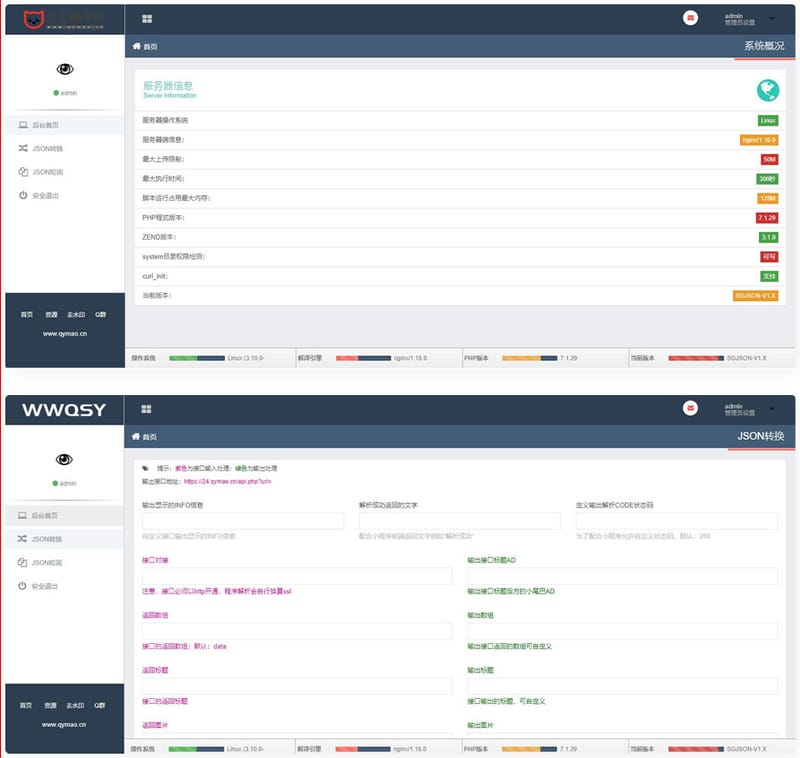
Task: Open JSON轮询 in the WWQSY sidebar
Action: coord(47,563)
